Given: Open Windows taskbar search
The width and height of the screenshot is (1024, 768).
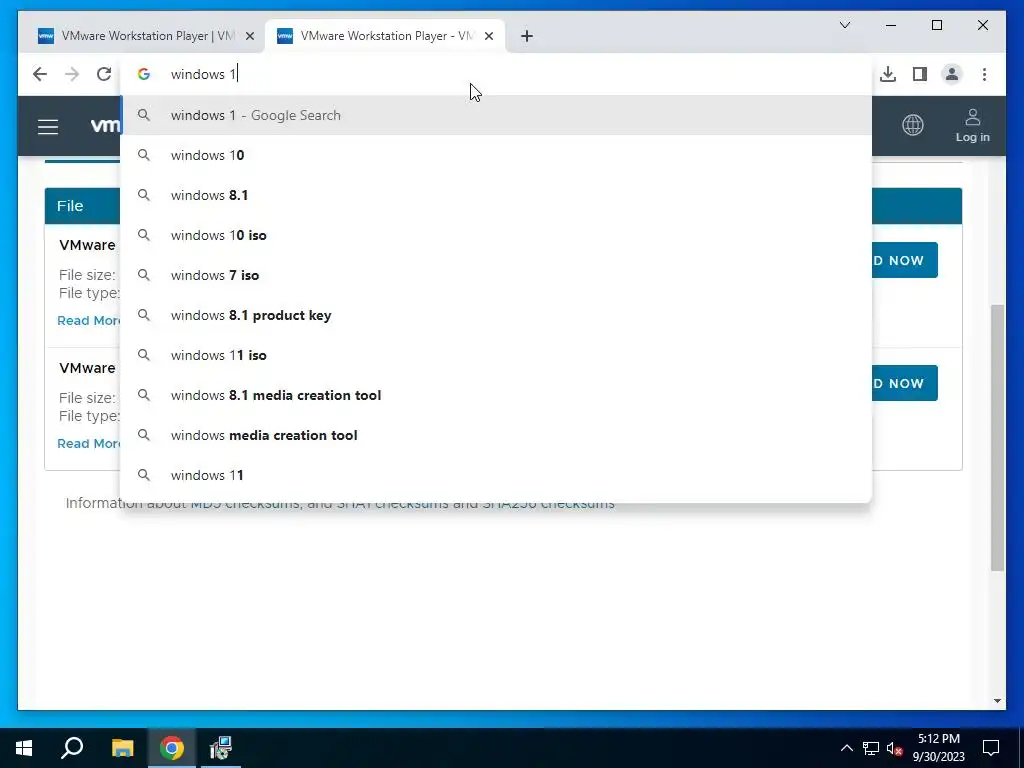Looking at the screenshot, I should [72, 748].
